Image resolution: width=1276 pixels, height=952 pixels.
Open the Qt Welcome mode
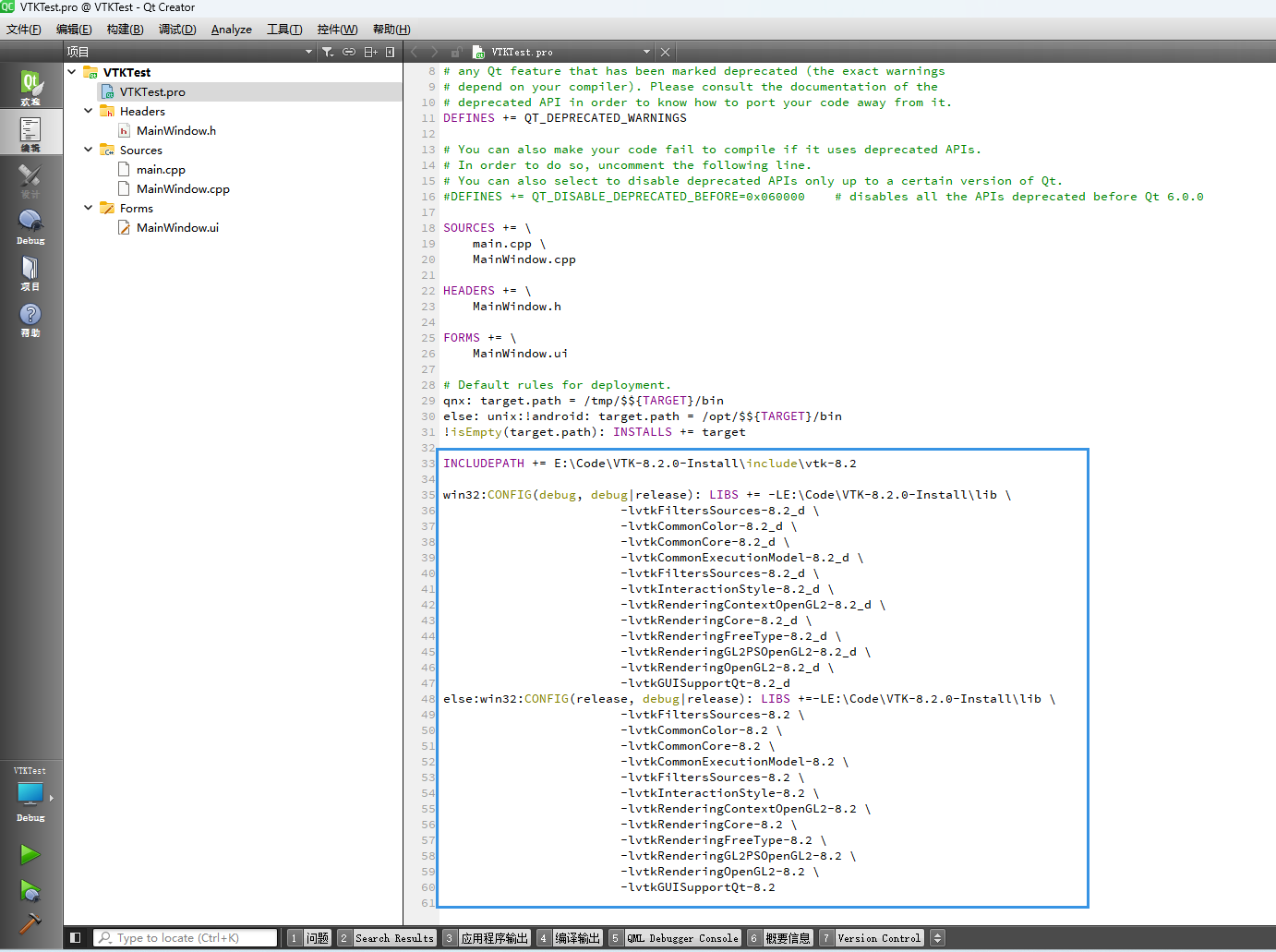click(30, 87)
